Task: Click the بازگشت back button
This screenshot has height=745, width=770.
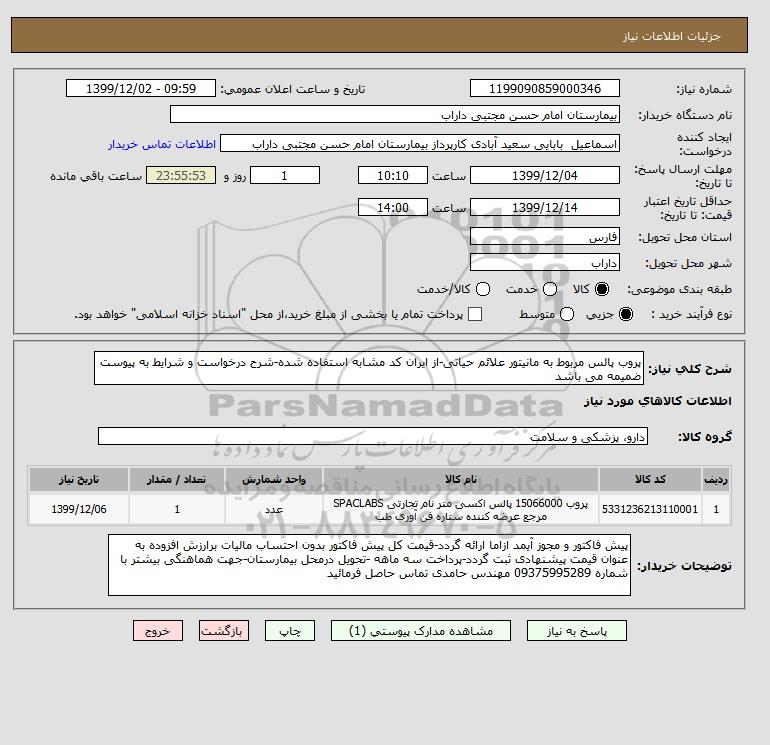Action: click(224, 631)
